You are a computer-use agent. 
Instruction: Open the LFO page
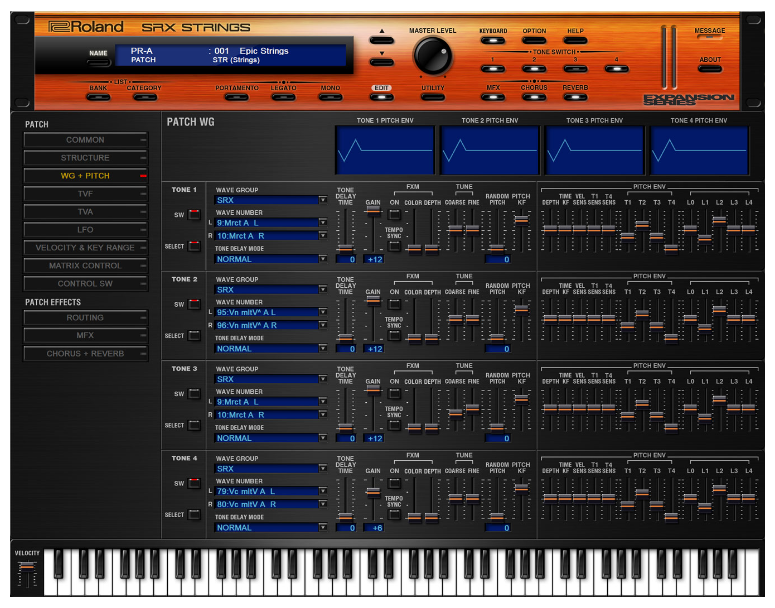(x=86, y=230)
